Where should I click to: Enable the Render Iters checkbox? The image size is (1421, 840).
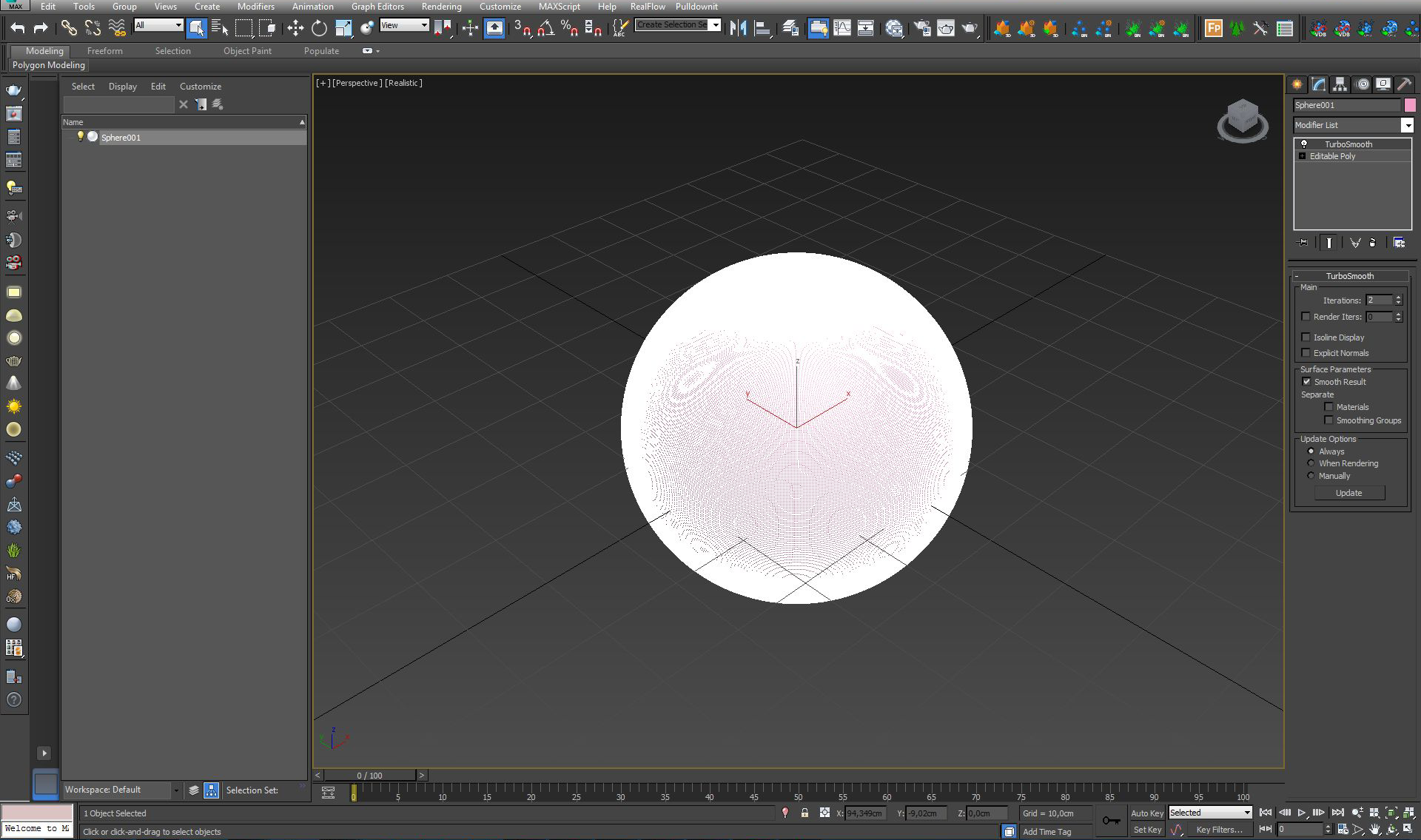pyautogui.click(x=1306, y=317)
